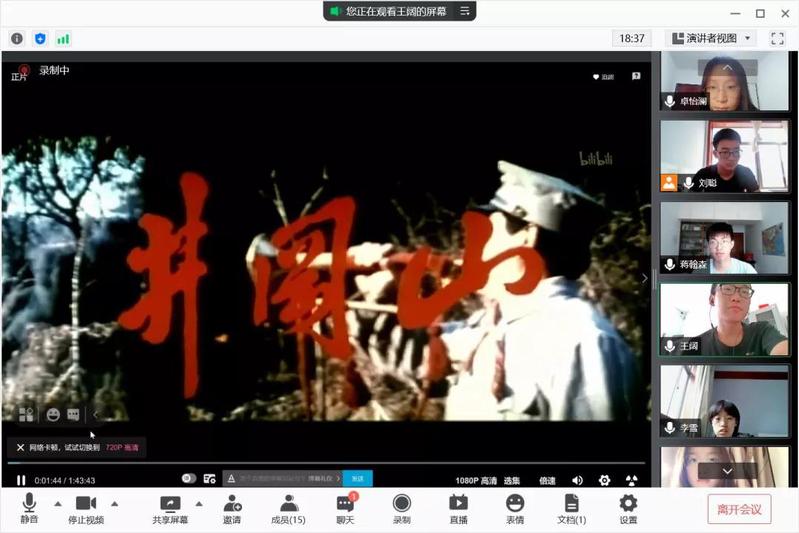Toggle the danmaku switch in video player
Viewport: 799px width, 533px height.
coord(188,479)
